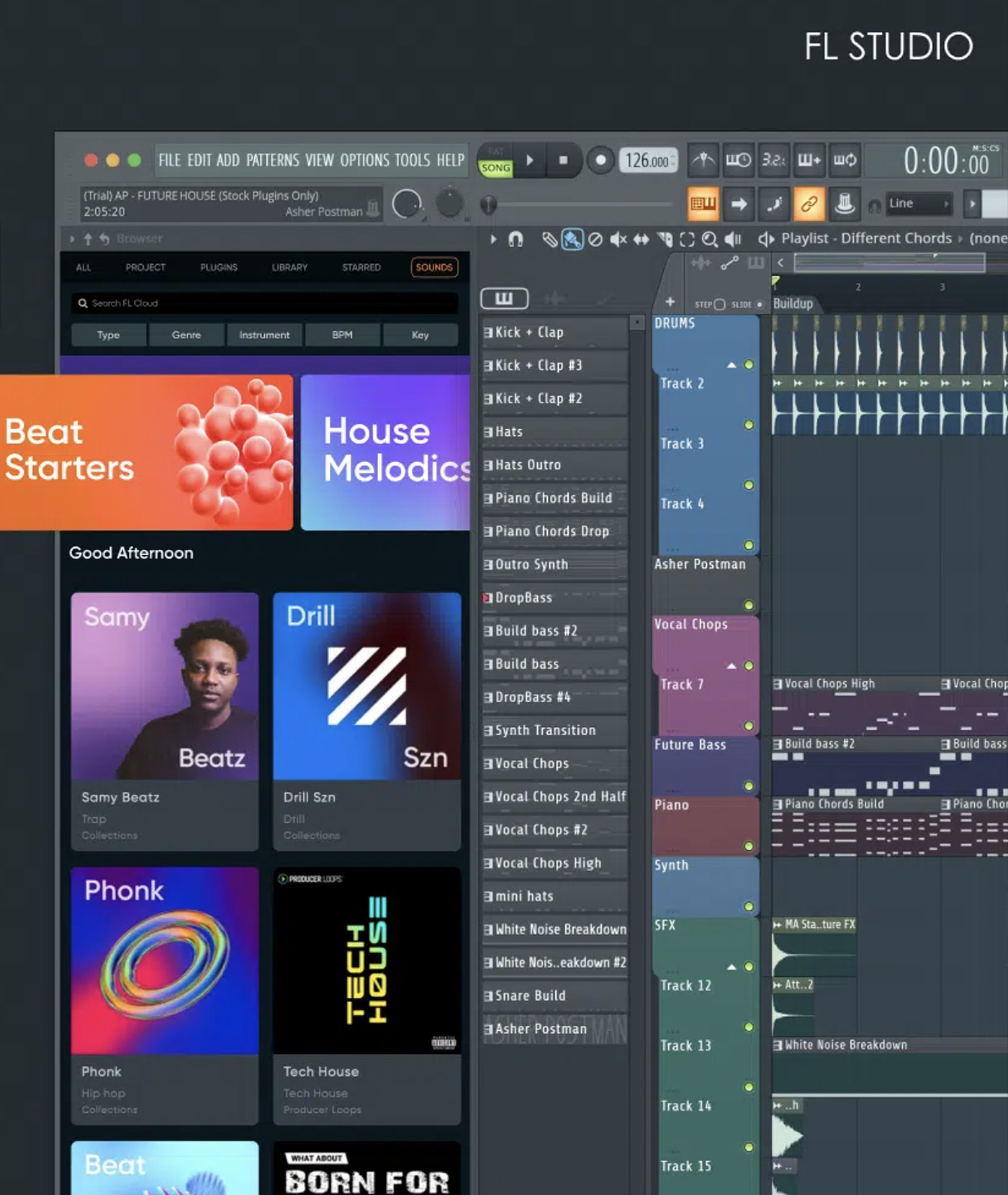Image resolution: width=1008 pixels, height=1195 pixels.
Task: Show audio clips in the picker
Action: tap(554, 298)
